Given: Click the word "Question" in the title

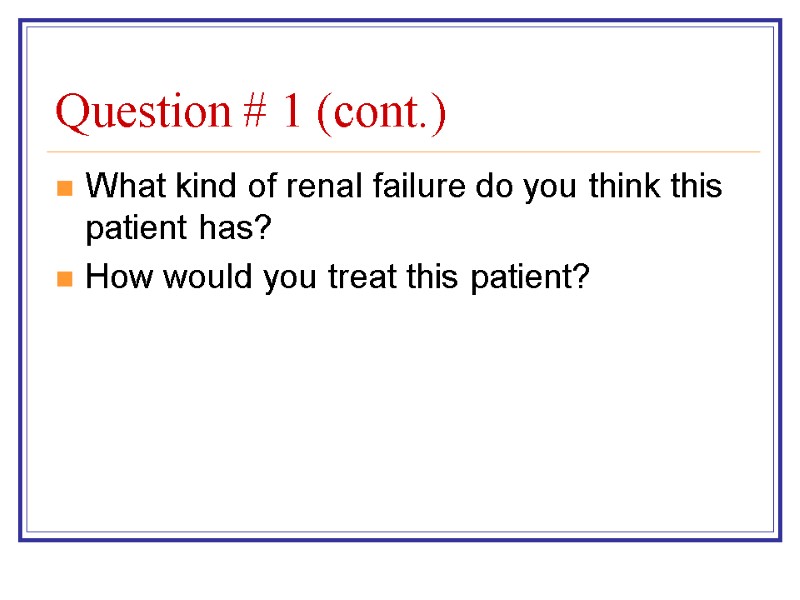Looking at the screenshot, I should [141, 113].
